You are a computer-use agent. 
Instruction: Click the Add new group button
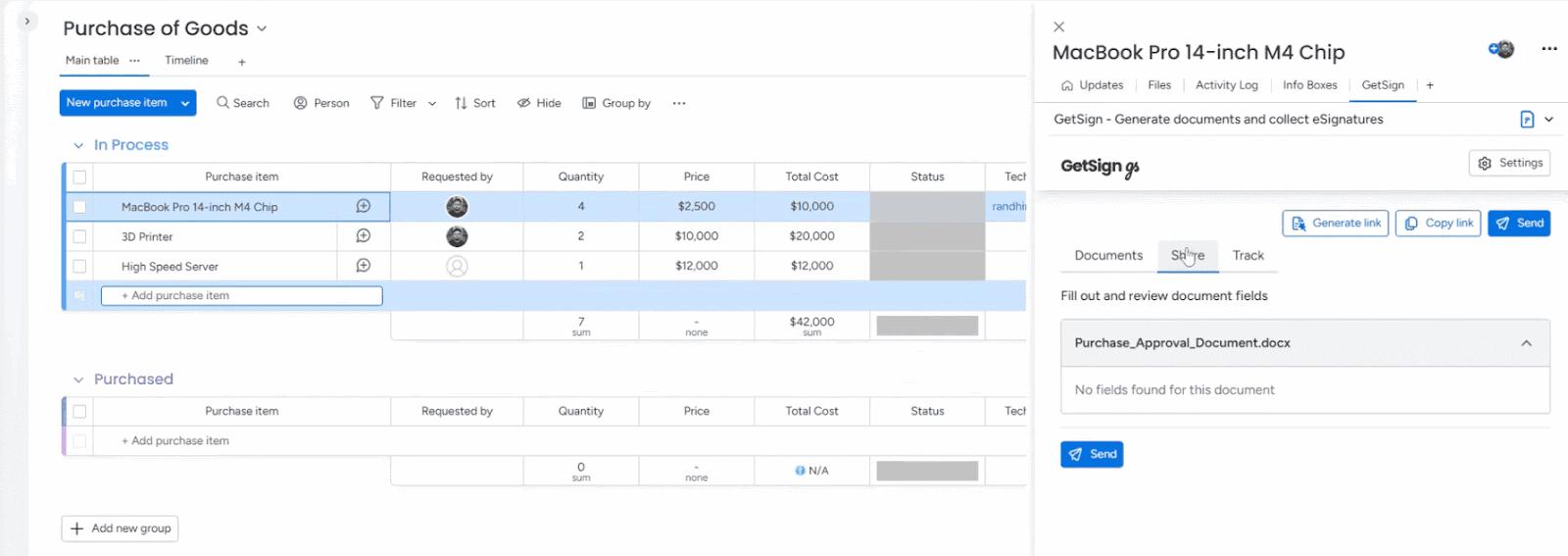click(120, 529)
